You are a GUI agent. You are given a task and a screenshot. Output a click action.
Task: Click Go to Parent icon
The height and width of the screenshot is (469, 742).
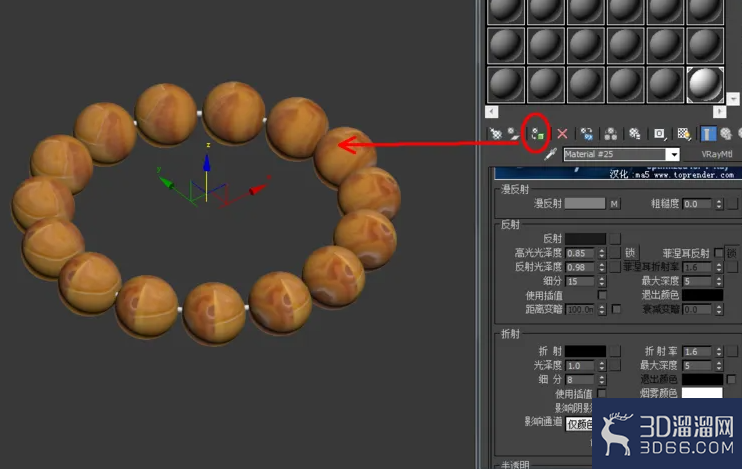726,134
